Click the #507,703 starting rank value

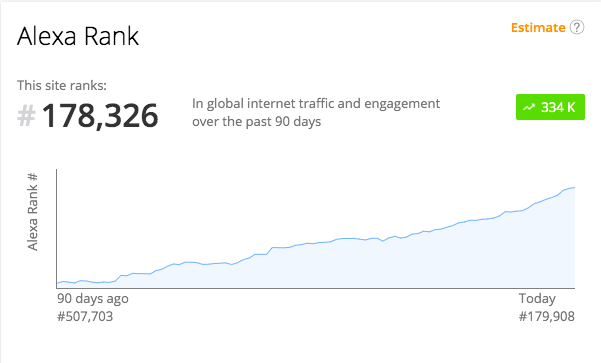(85, 317)
